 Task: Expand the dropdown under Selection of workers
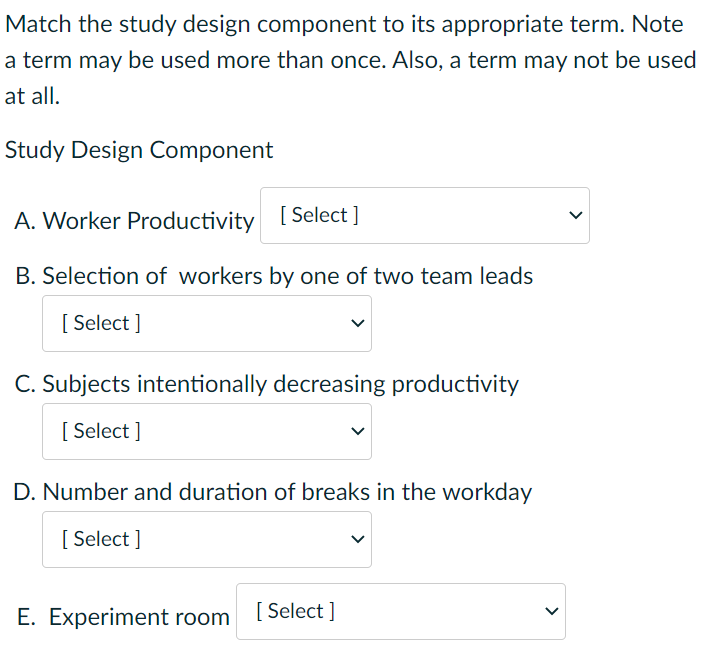pyautogui.click(x=206, y=324)
